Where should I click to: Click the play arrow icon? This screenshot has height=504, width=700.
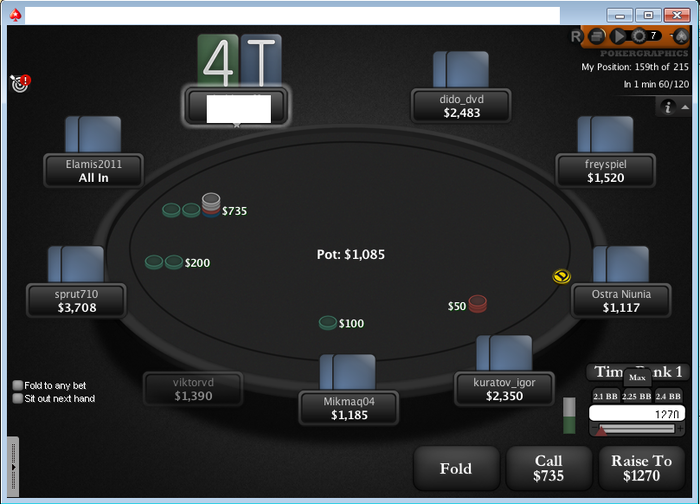[x=618, y=36]
